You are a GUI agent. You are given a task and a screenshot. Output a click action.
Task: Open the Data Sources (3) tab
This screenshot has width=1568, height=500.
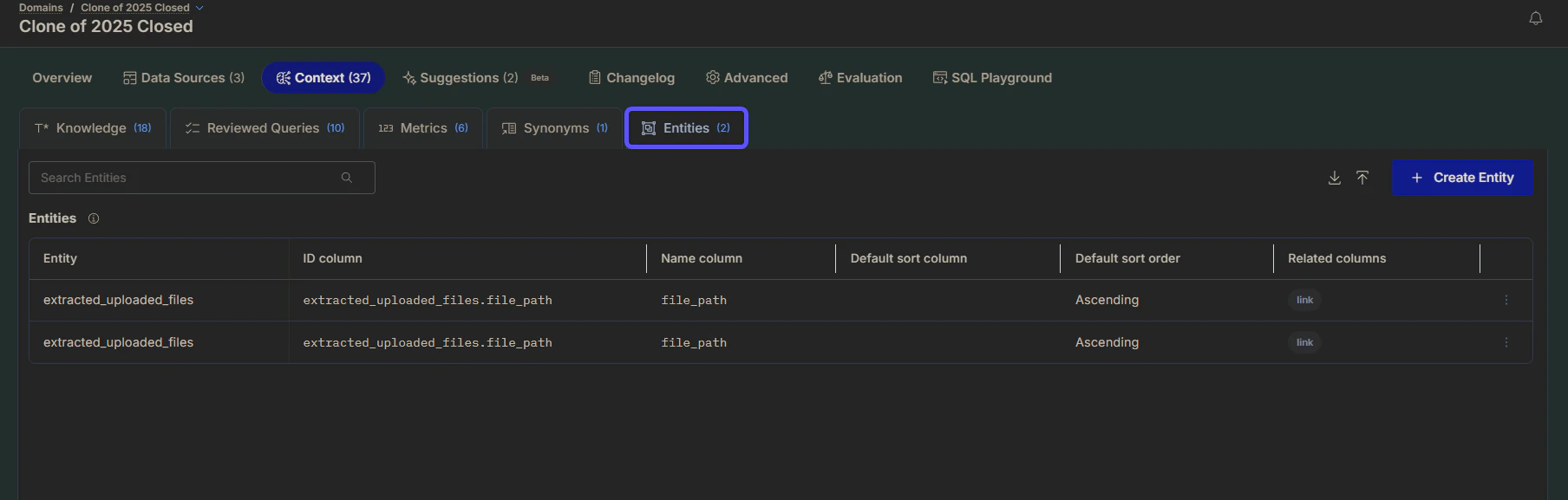[x=184, y=78]
